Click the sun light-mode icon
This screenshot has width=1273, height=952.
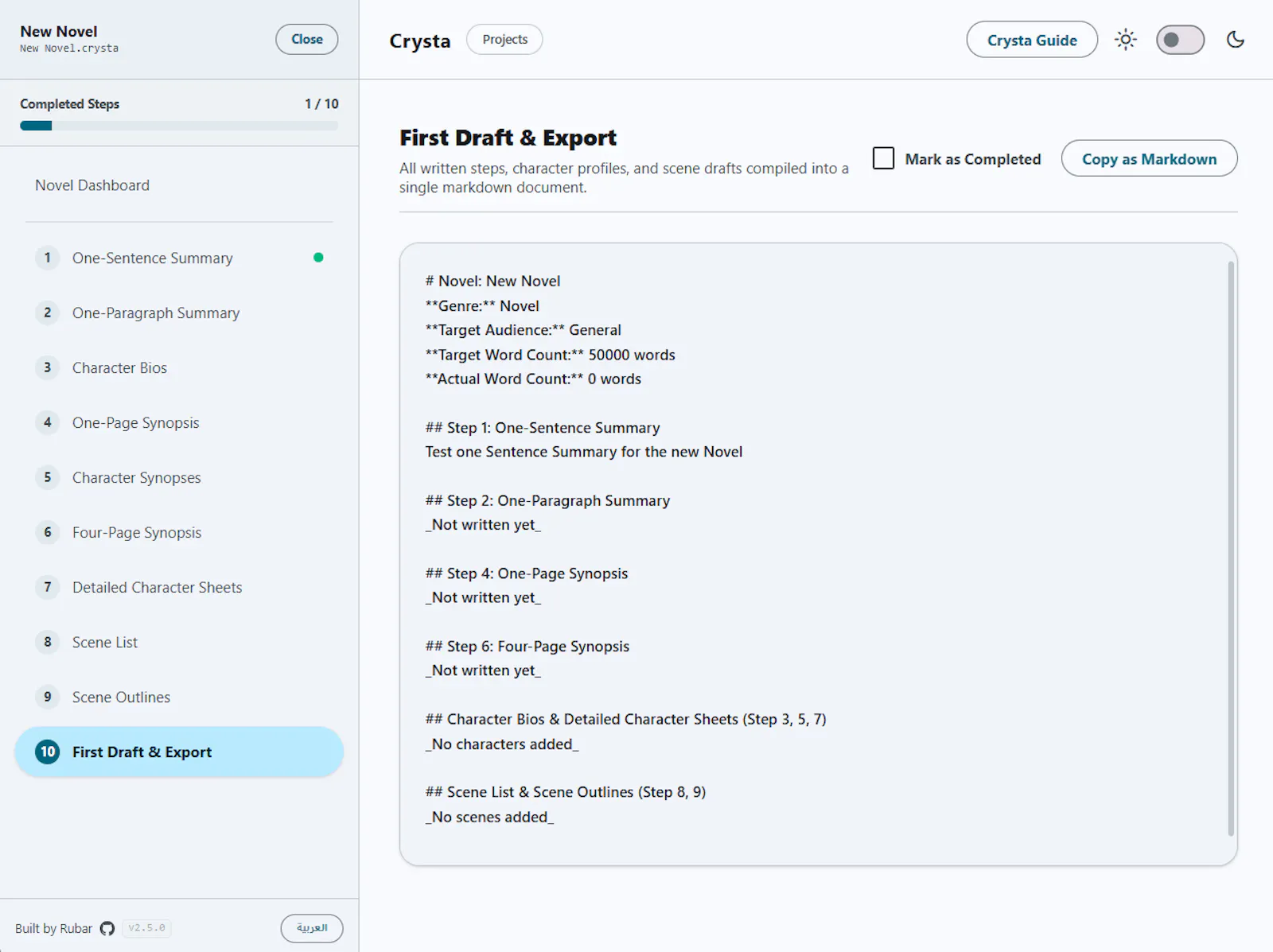[x=1125, y=40]
